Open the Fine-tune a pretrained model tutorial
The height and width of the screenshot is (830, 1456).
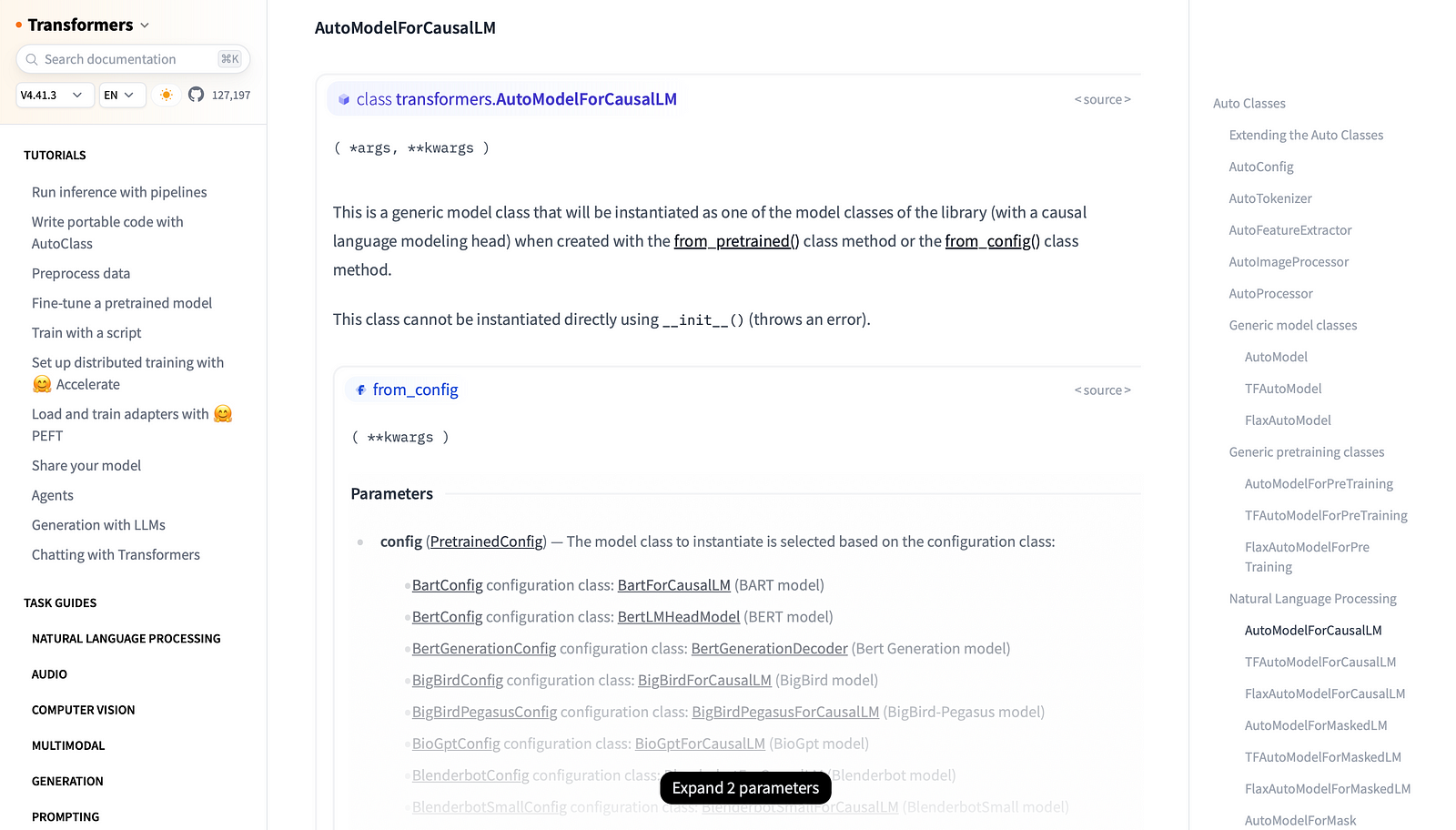121,303
